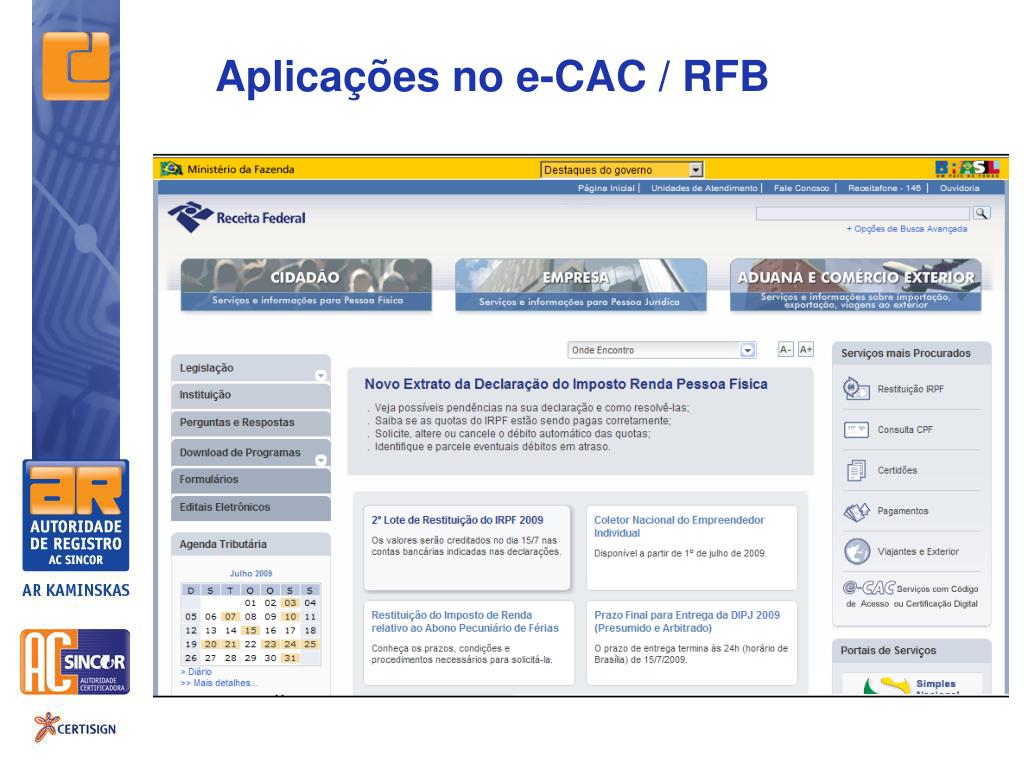Expand Download de Programas arrow

pyautogui.click(x=321, y=460)
